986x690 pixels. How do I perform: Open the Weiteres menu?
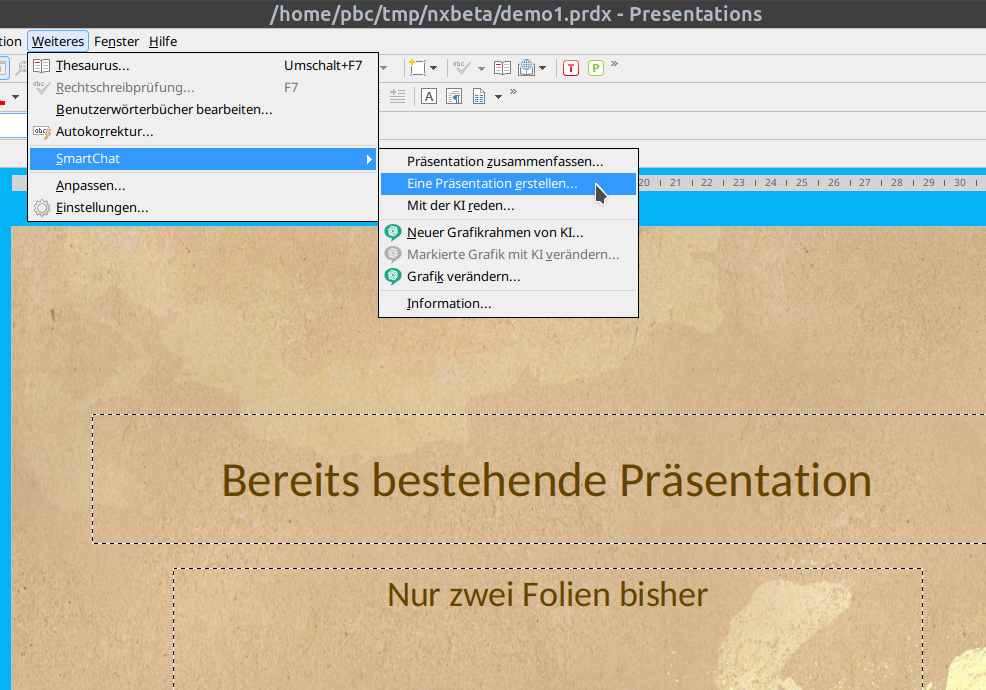[x=58, y=42]
